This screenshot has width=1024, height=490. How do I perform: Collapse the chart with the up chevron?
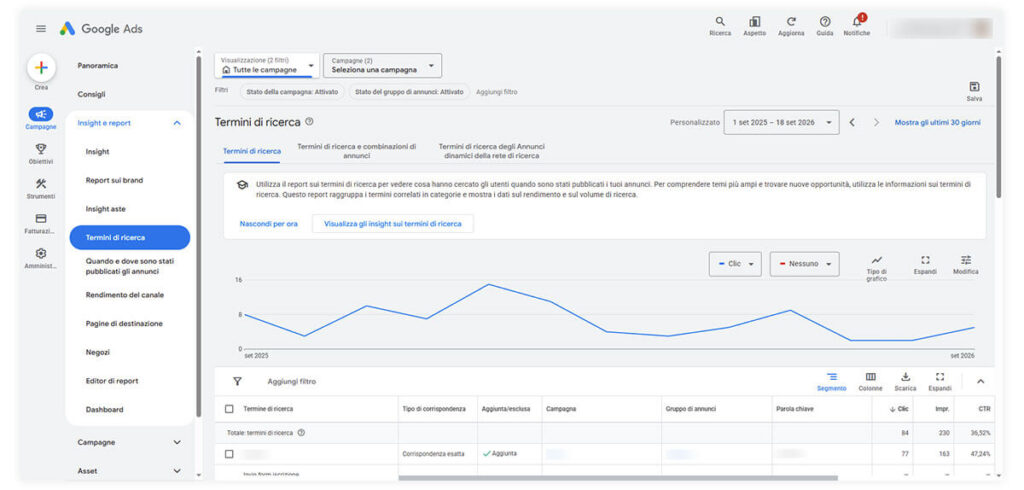point(980,382)
